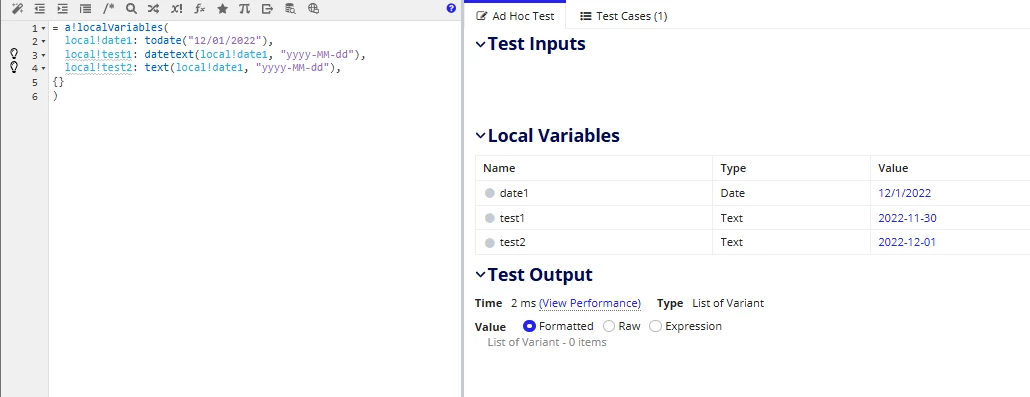
Task: Click line number 6 in the gutter
Action: pyautogui.click(x=35, y=96)
